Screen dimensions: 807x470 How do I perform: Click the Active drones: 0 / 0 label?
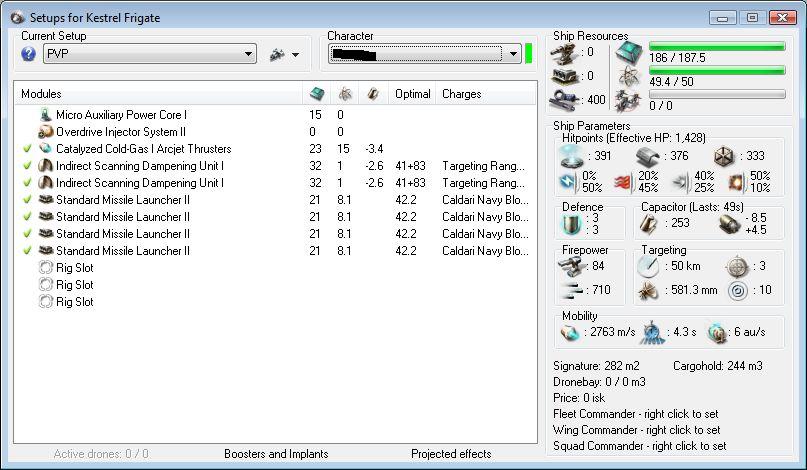click(x=101, y=454)
